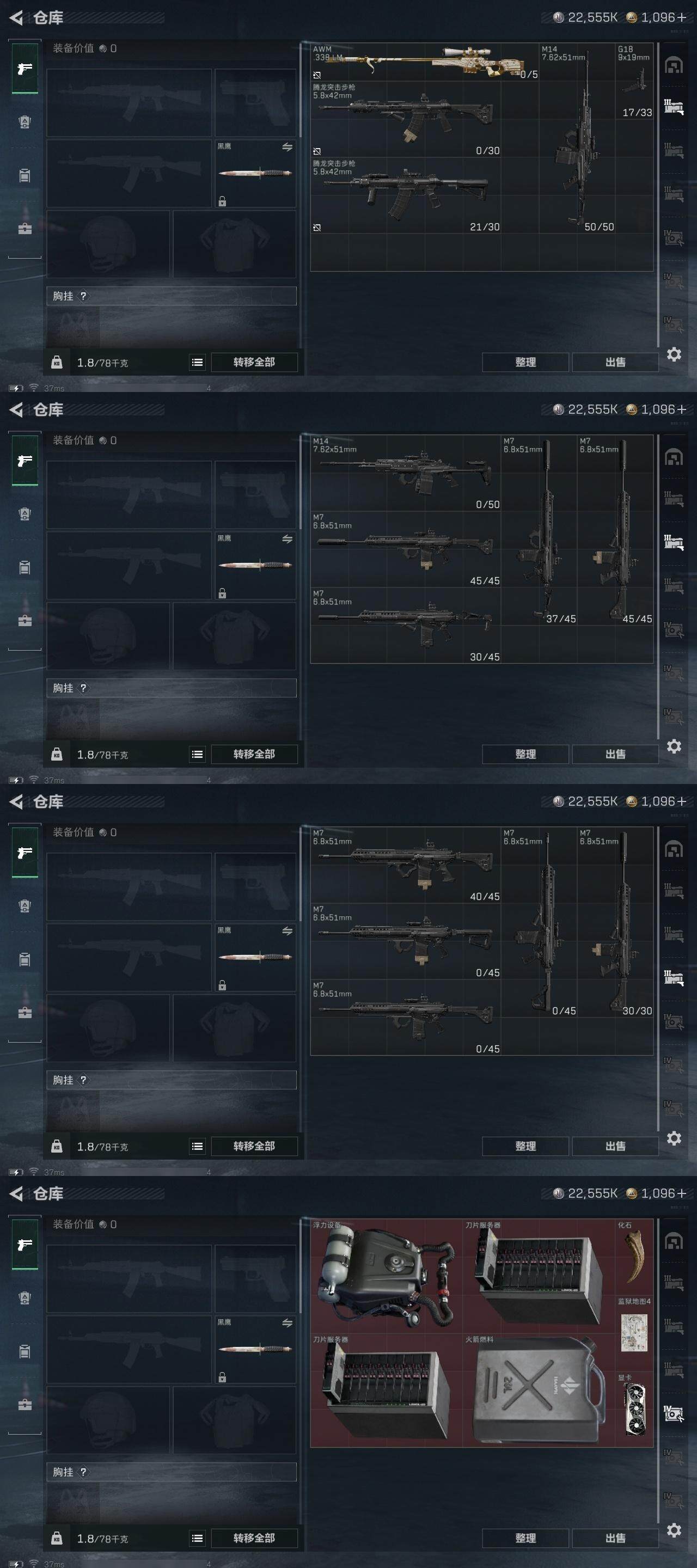Expand the 胸挂 chest rig section on the fossil screen
The width and height of the screenshot is (697, 1568).
[x=171, y=1472]
